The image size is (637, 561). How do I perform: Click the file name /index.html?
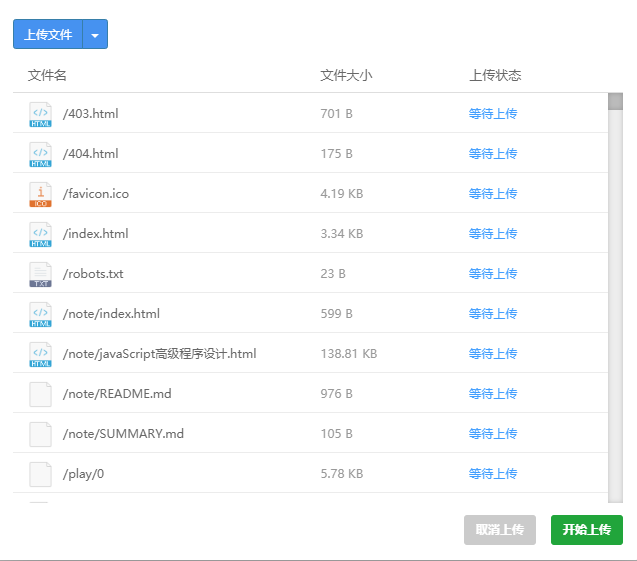[95, 234]
